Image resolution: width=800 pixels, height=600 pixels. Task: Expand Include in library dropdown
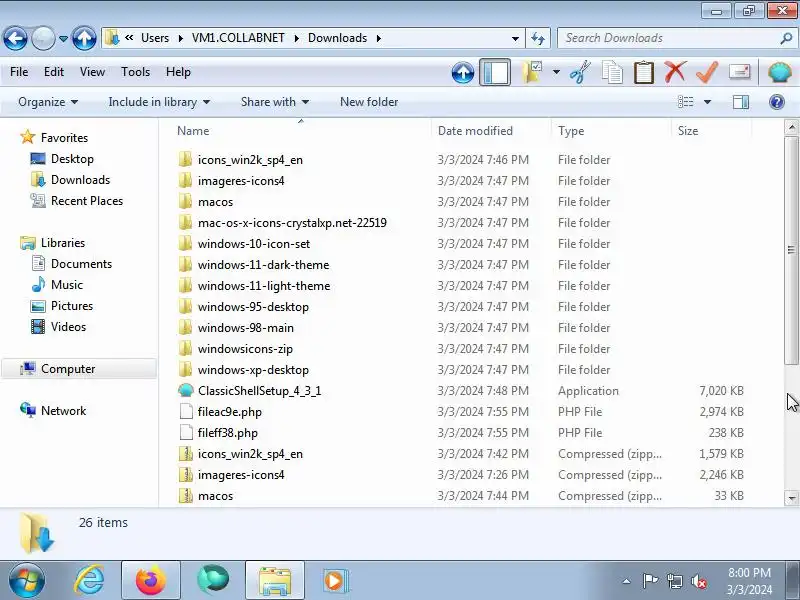159,102
